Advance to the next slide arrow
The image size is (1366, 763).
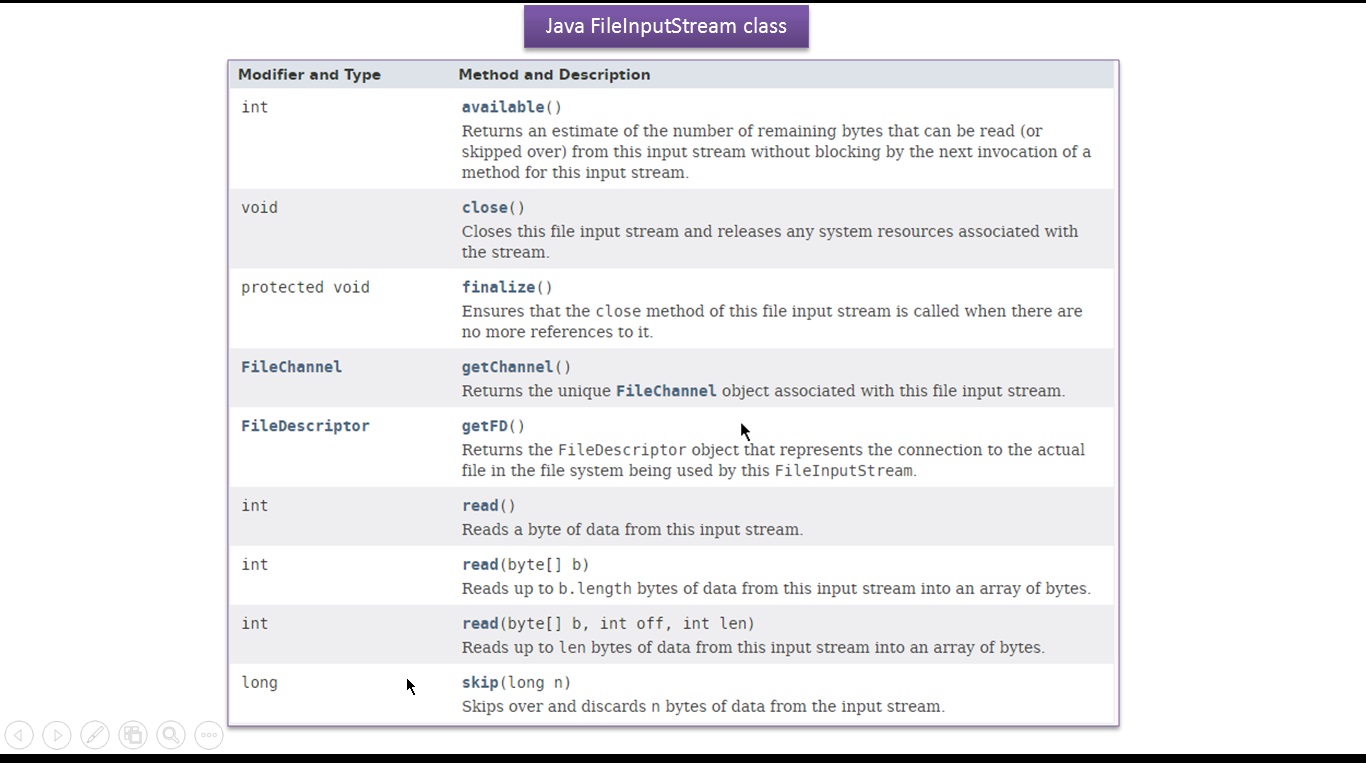click(57, 735)
